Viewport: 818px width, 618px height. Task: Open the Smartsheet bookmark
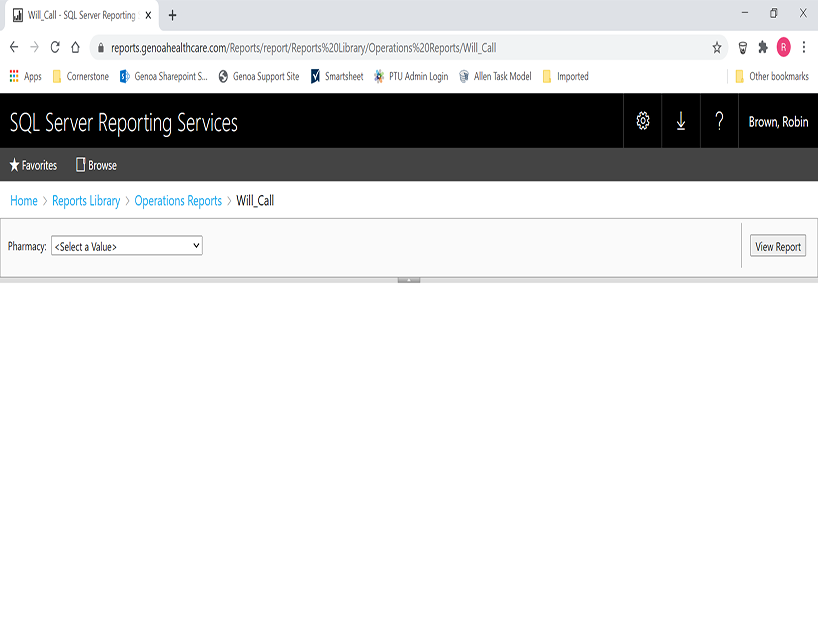click(337, 76)
